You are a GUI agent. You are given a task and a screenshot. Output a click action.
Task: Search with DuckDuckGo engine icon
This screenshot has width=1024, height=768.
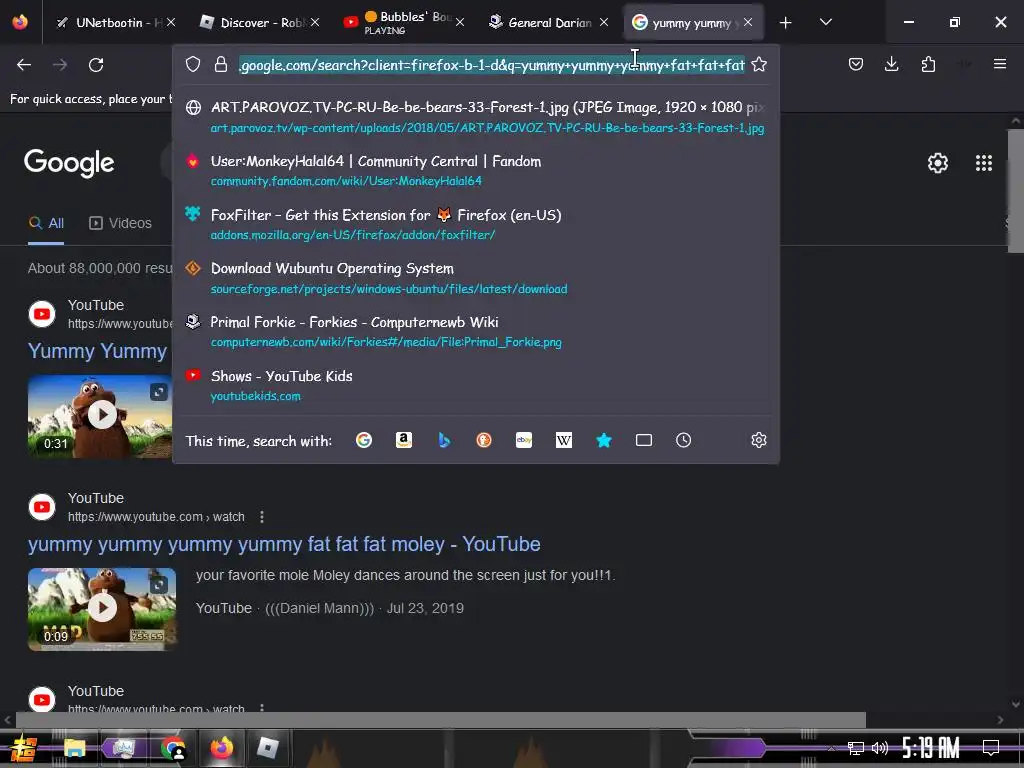(x=484, y=440)
